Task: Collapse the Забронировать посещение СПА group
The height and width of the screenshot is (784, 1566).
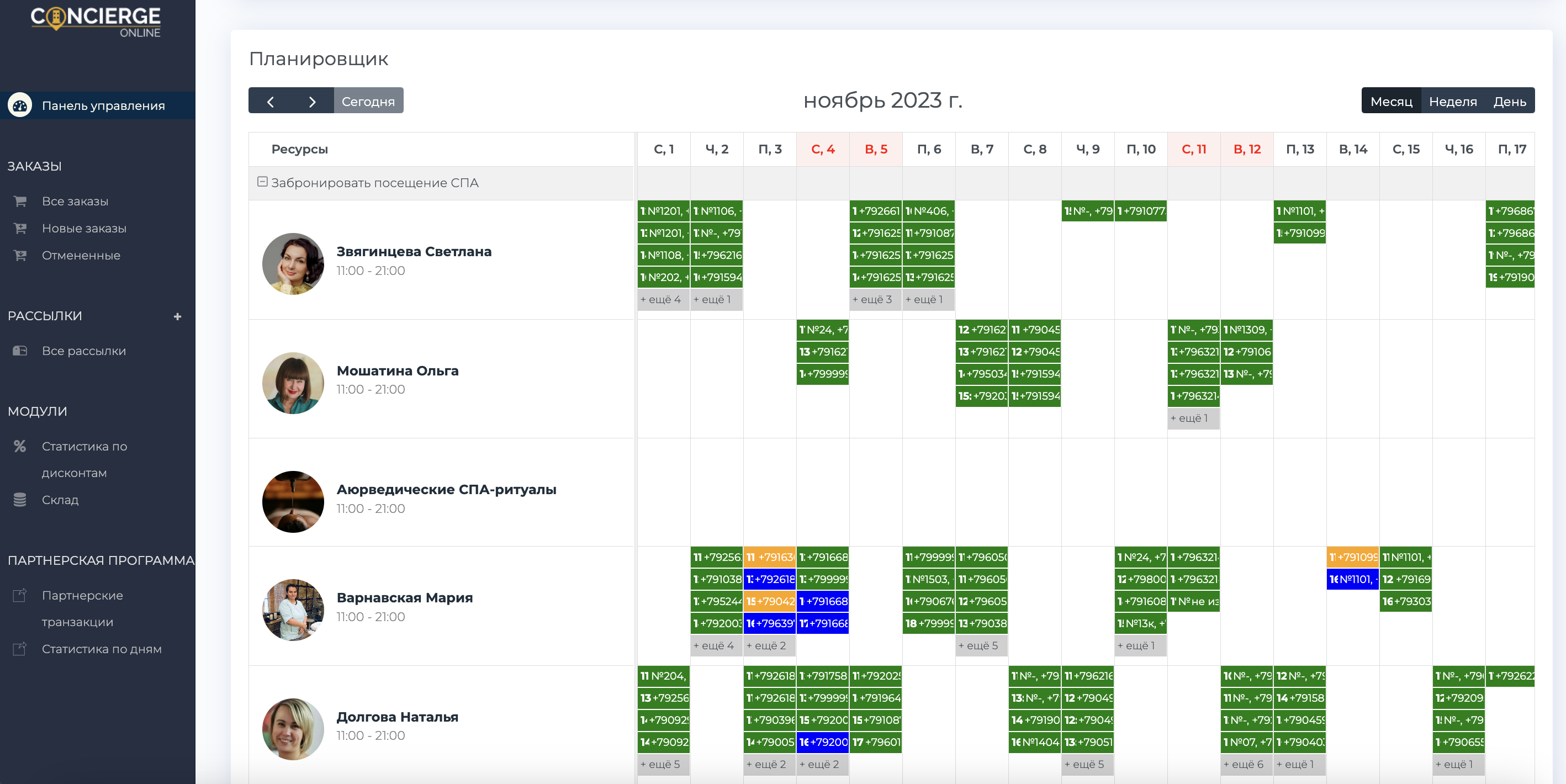Action: [x=262, y=182]
